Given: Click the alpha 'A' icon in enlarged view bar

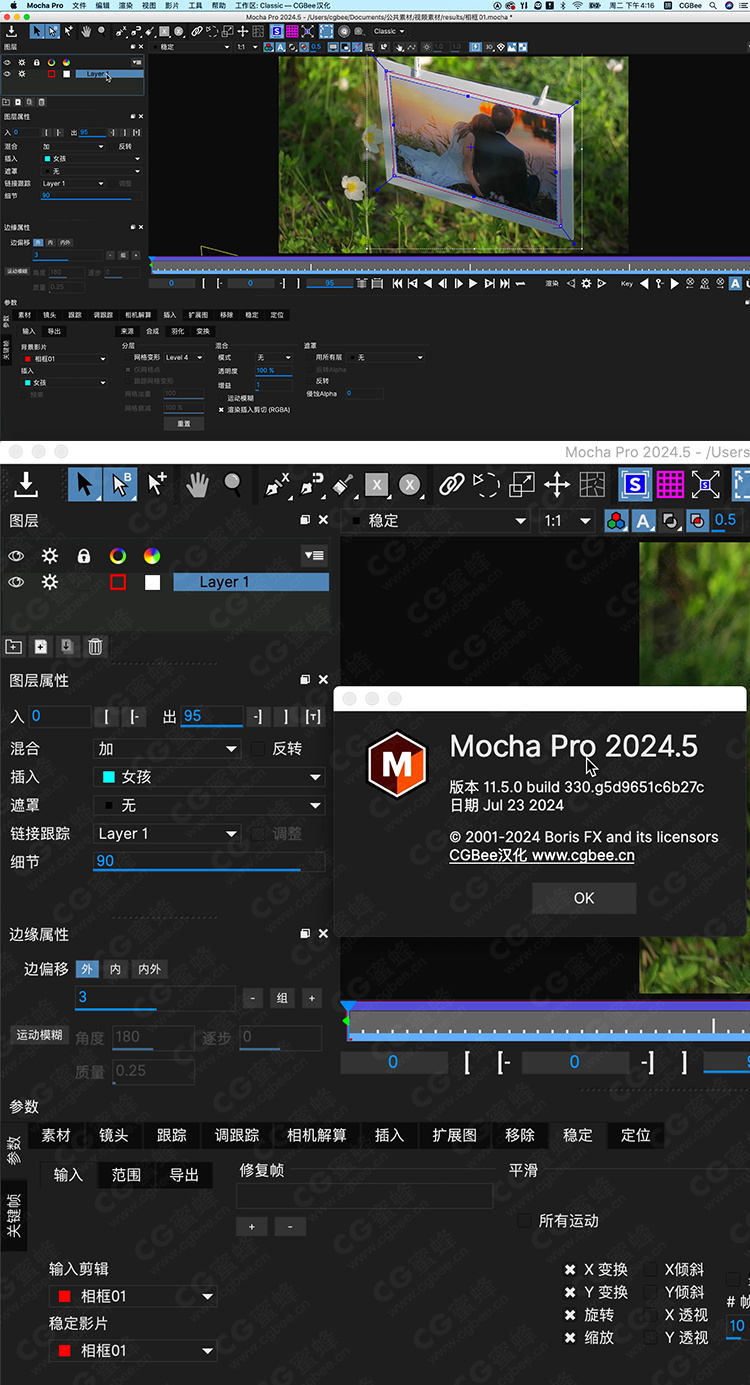Looking at the screenshot, I should [643, 520].
